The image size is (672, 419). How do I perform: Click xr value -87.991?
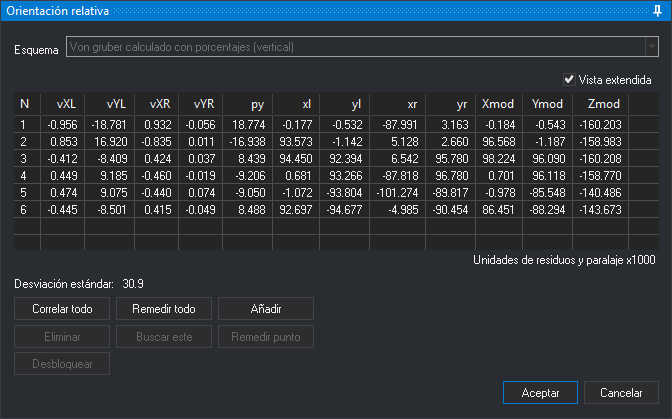[398, 125]
